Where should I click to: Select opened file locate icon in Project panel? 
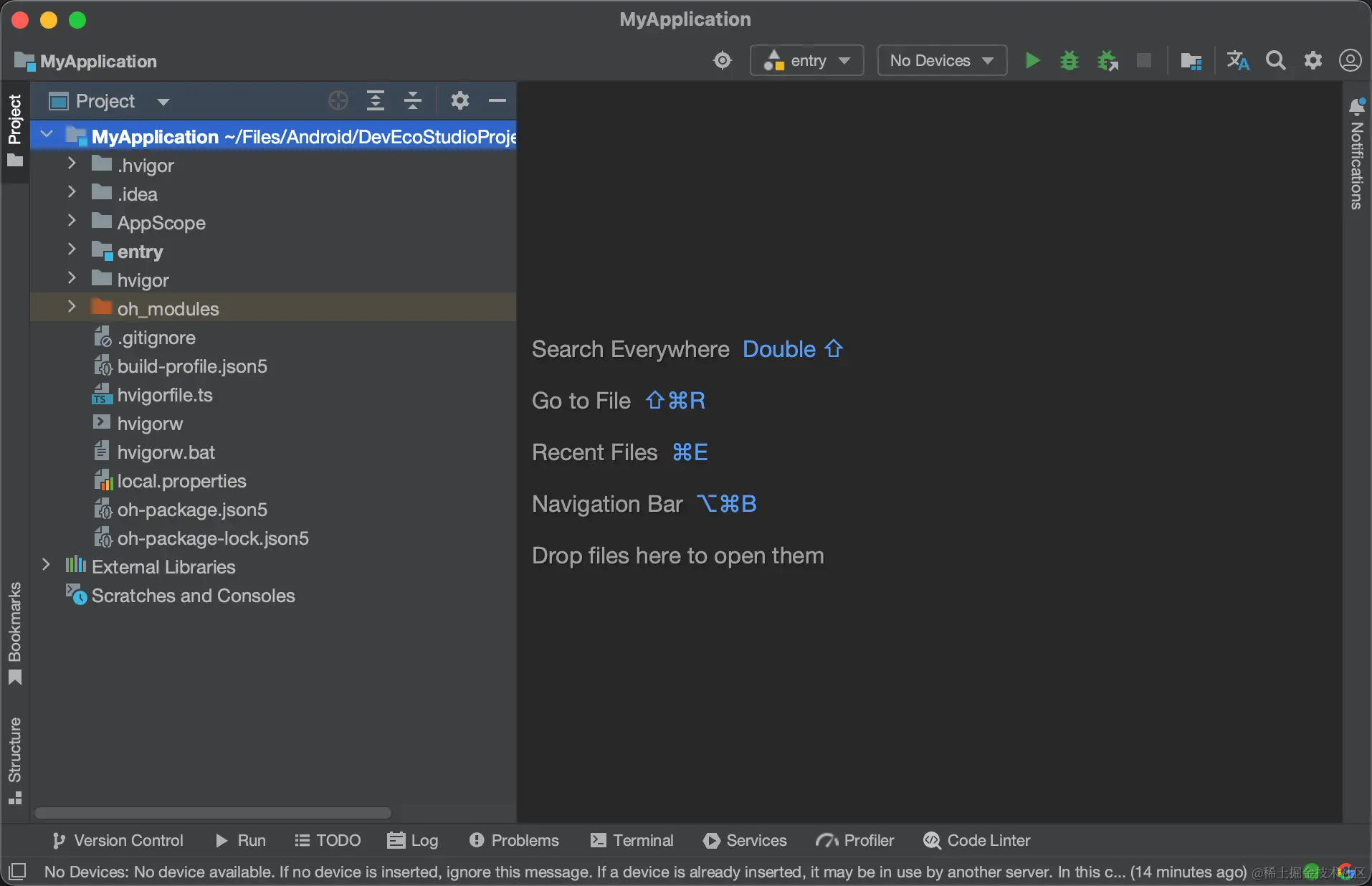338,101
